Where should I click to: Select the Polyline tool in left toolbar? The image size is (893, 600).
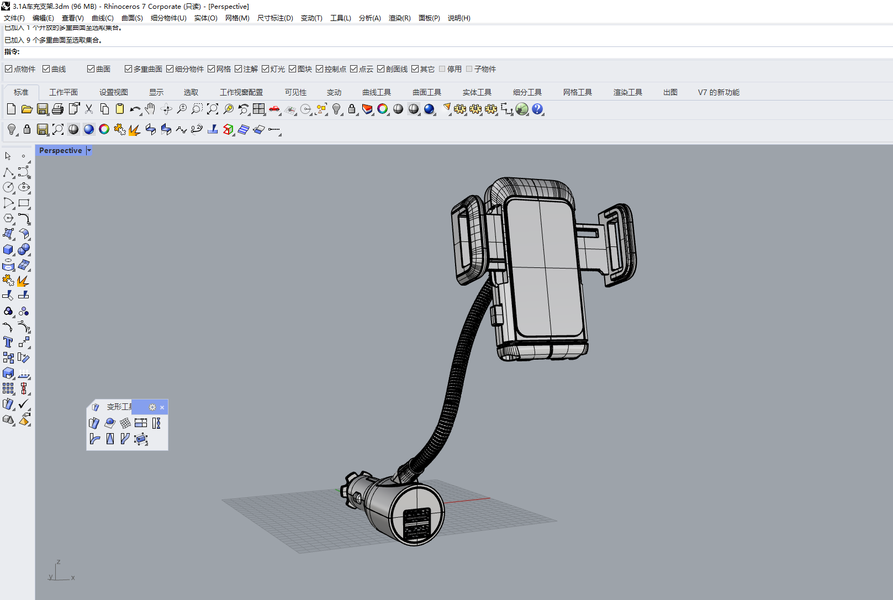coord(8,172)
